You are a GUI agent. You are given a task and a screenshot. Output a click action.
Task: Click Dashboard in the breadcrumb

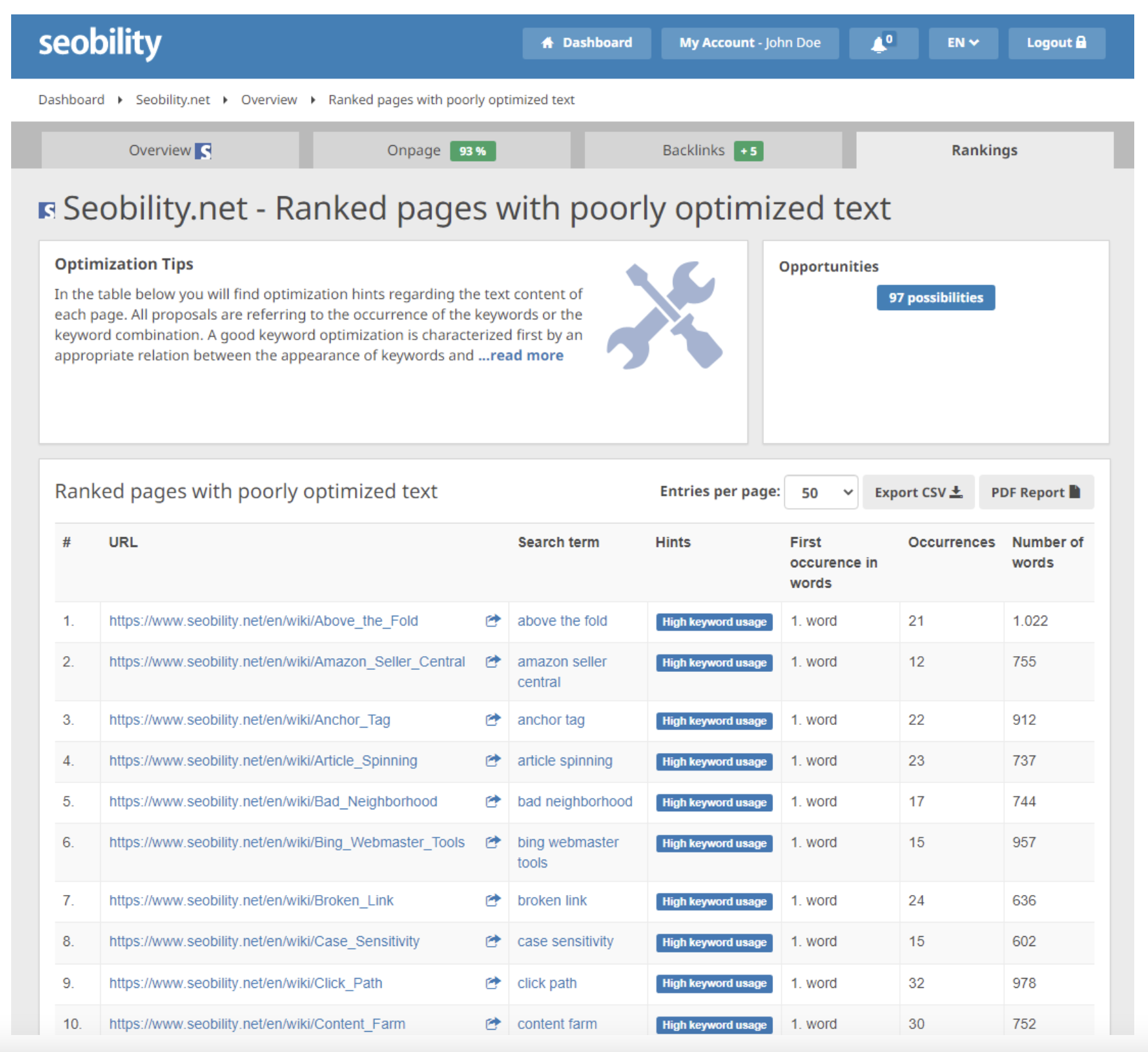tap(71, 99)
